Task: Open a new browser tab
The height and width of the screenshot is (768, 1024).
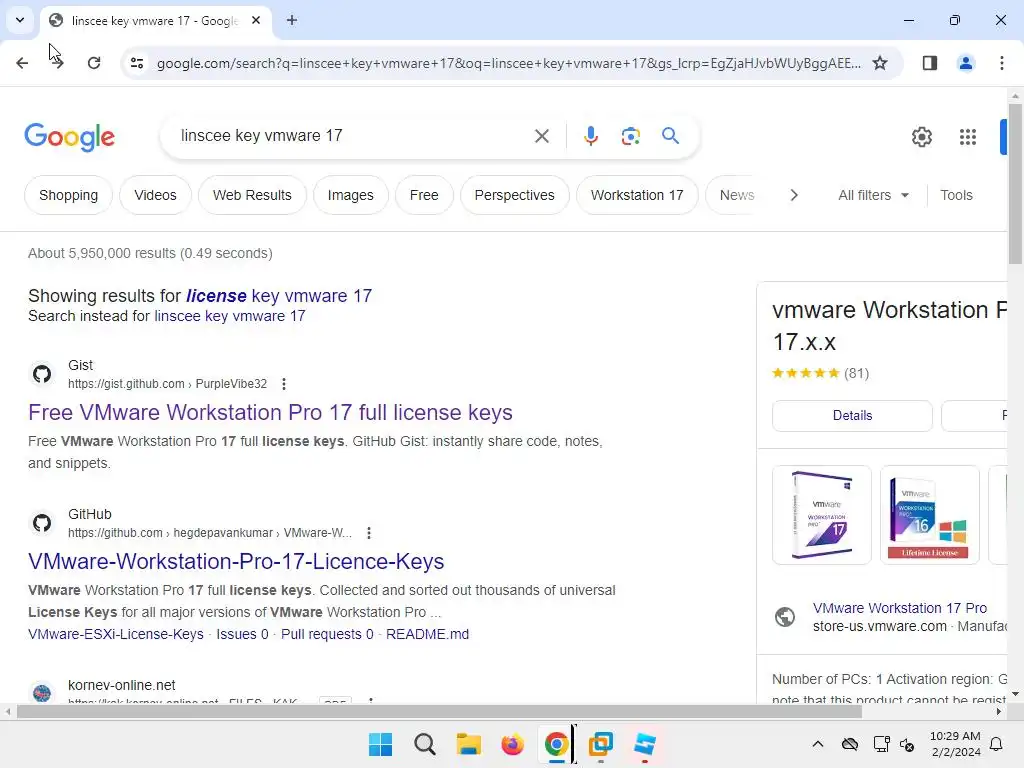Action: click(292, 20)
